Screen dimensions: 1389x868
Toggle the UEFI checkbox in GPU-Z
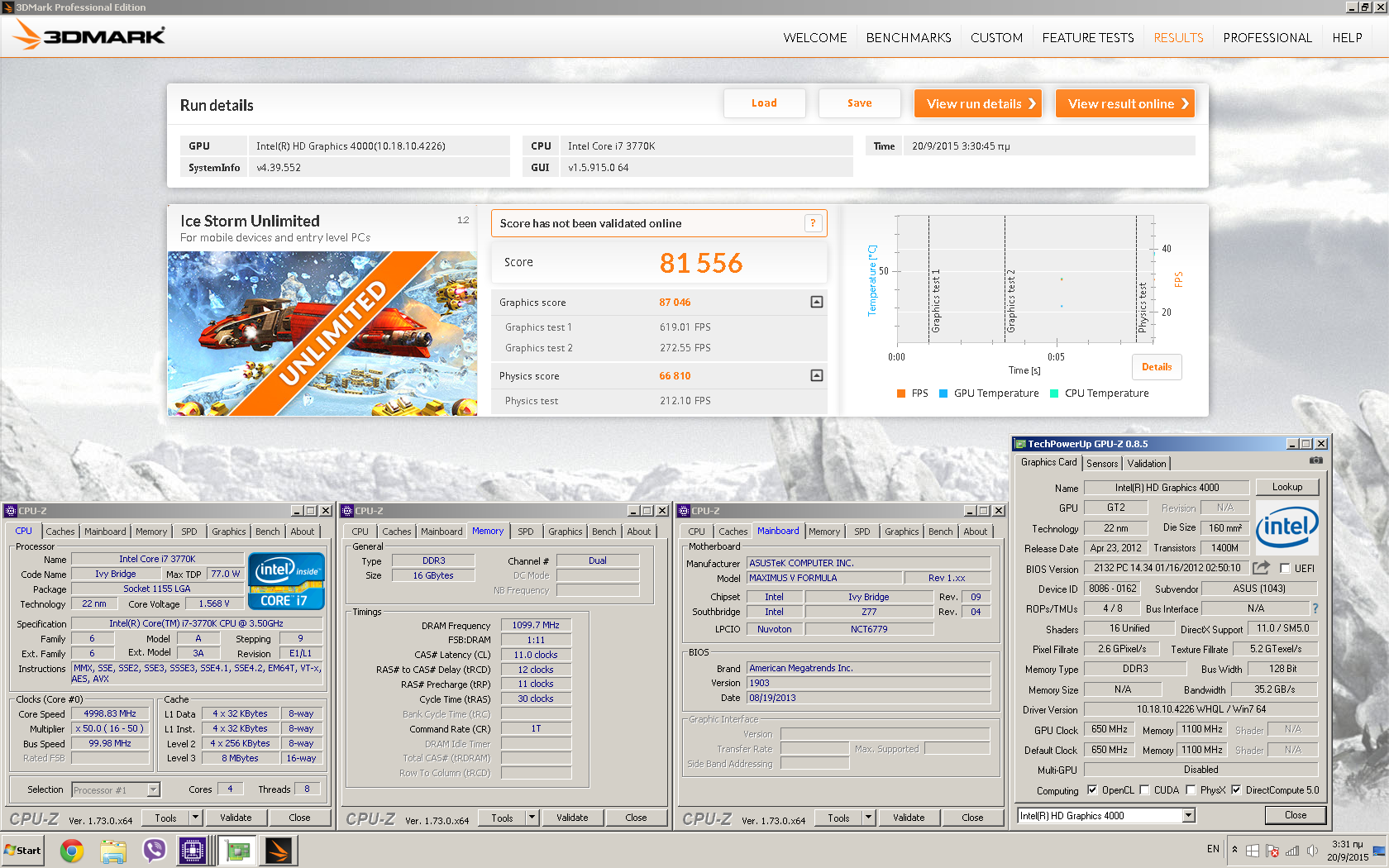pyautogui.click(x=1285, y=569)
